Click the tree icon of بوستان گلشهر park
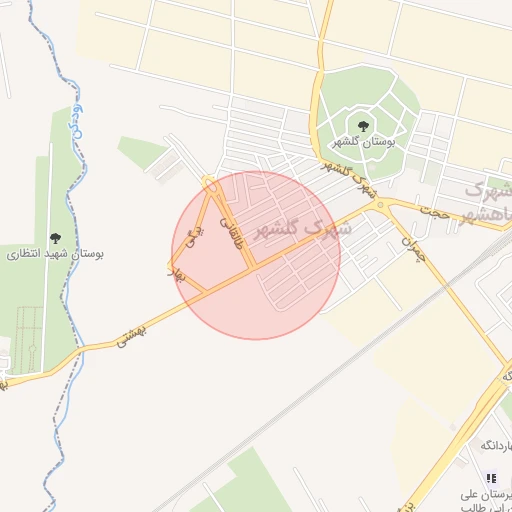Viewport: 512px width, 512px height. [x=363, y=126]
